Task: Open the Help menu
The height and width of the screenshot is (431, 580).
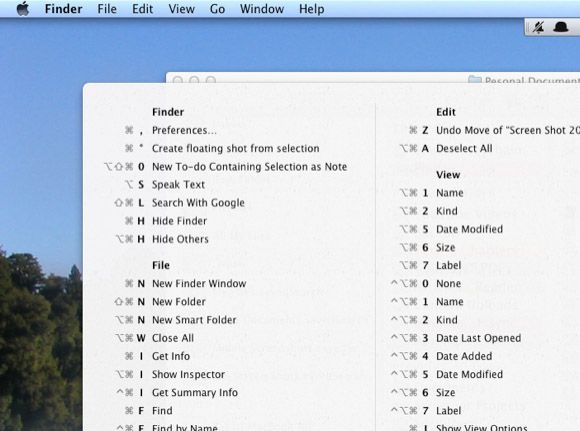Action: [311, 9]
